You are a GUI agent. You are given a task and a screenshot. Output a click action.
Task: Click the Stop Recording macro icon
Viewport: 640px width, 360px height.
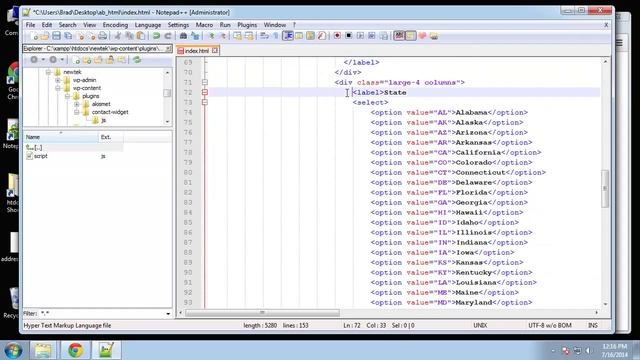(x=349, y=36)
